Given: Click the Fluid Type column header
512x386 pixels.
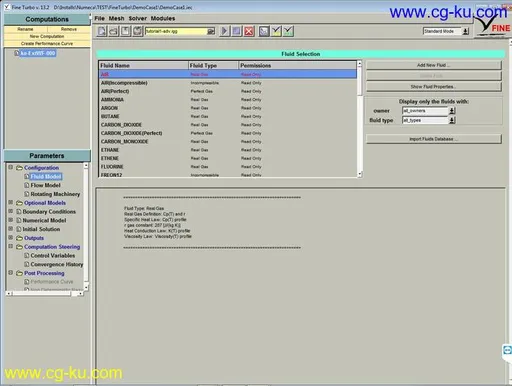Looking at the screenshot, I should (214, 66).
